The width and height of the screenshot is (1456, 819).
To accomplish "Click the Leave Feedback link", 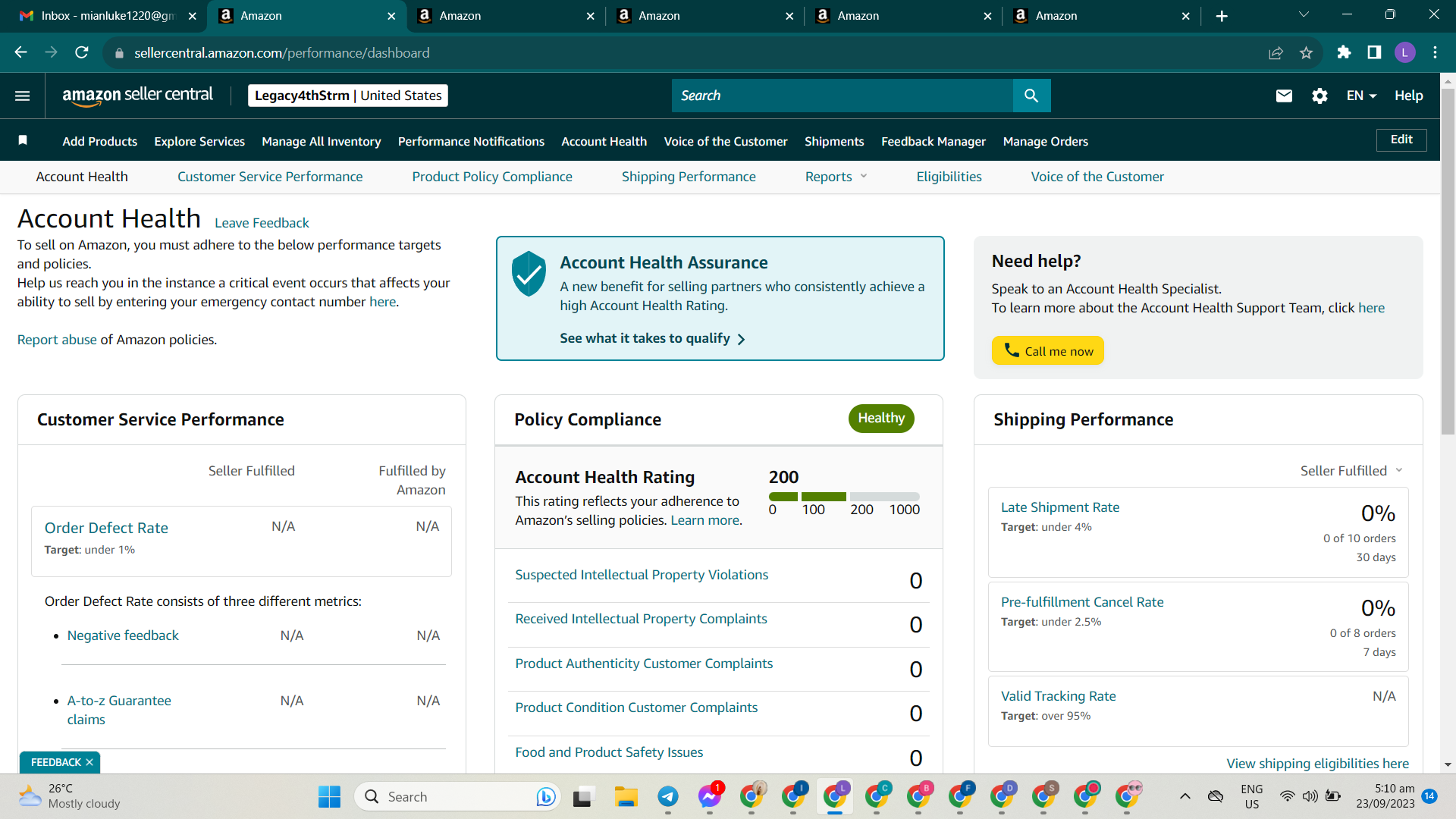I will (262, 223).
